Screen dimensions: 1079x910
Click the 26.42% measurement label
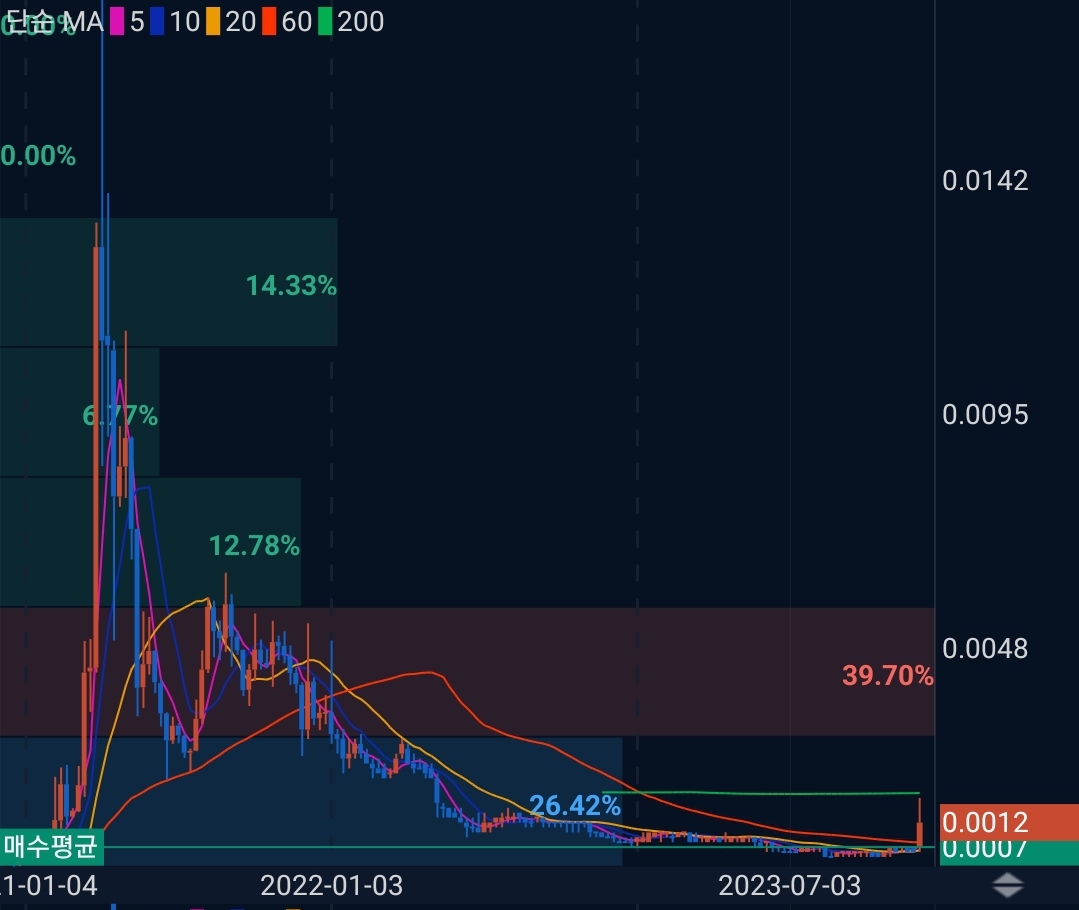576,802
